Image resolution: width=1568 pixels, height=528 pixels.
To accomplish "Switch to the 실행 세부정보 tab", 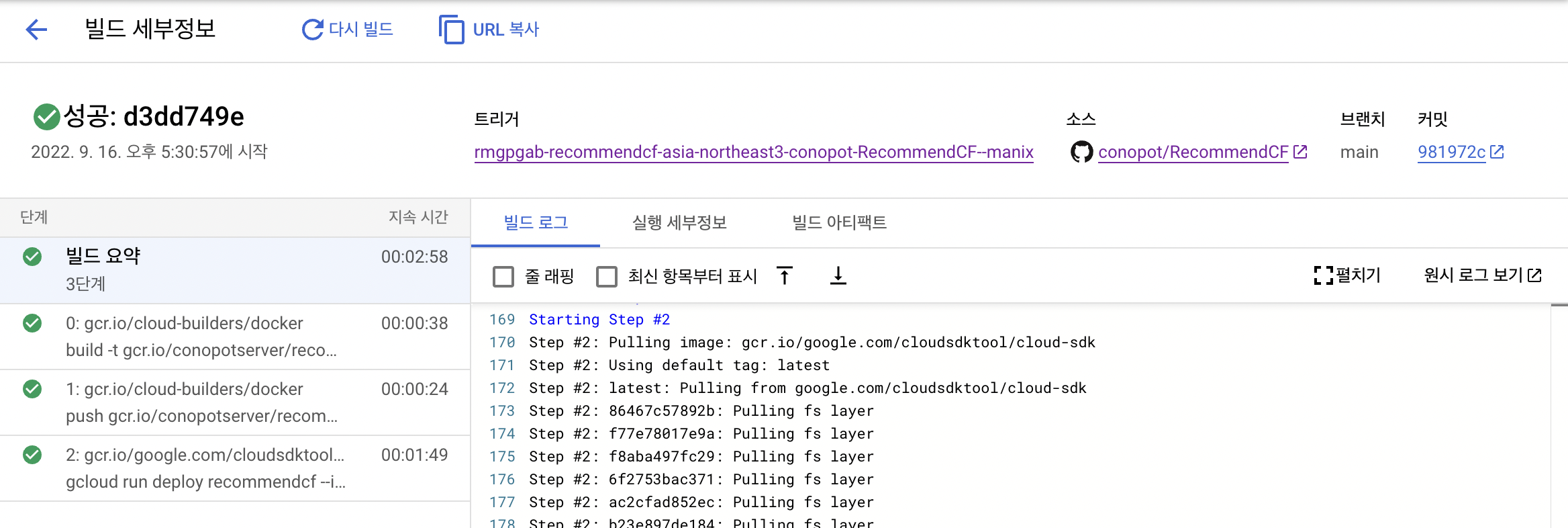I will pos(679,223).
